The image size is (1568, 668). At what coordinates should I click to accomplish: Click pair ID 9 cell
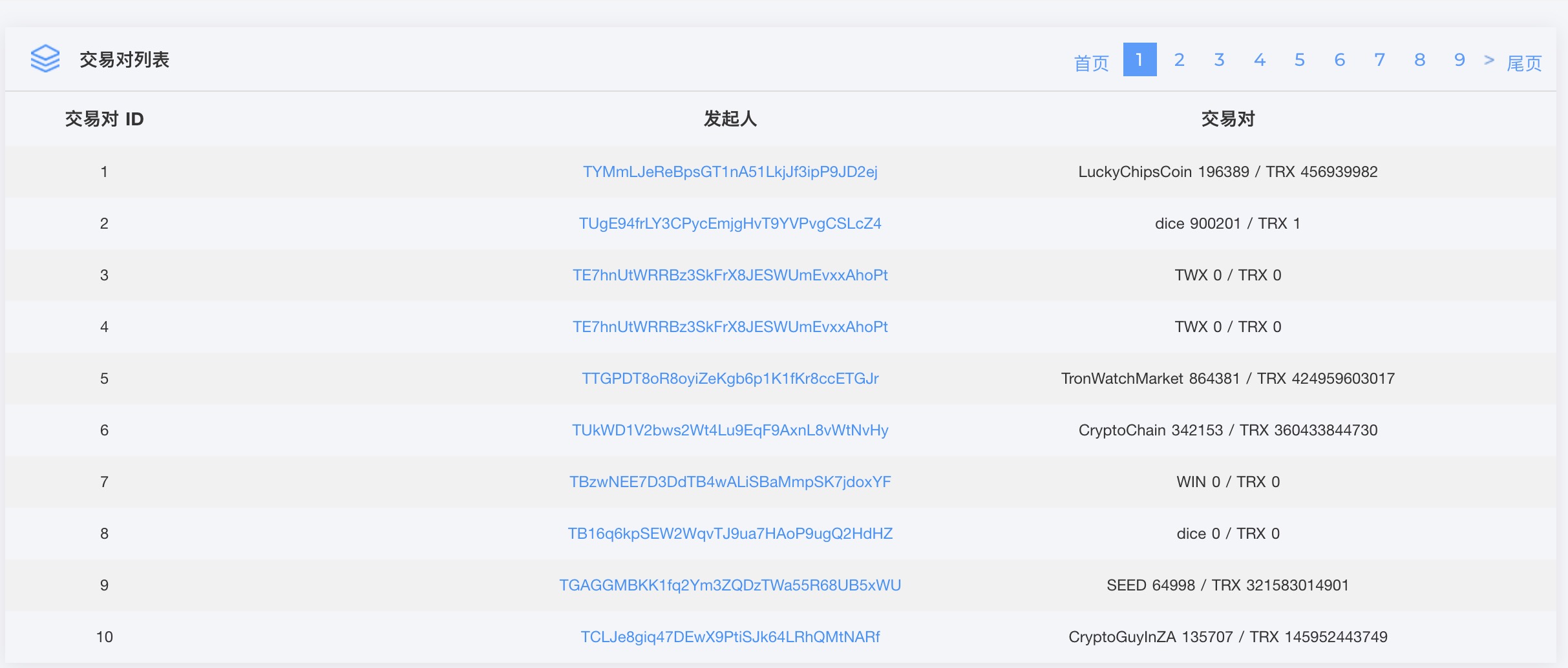click(104, 585)
